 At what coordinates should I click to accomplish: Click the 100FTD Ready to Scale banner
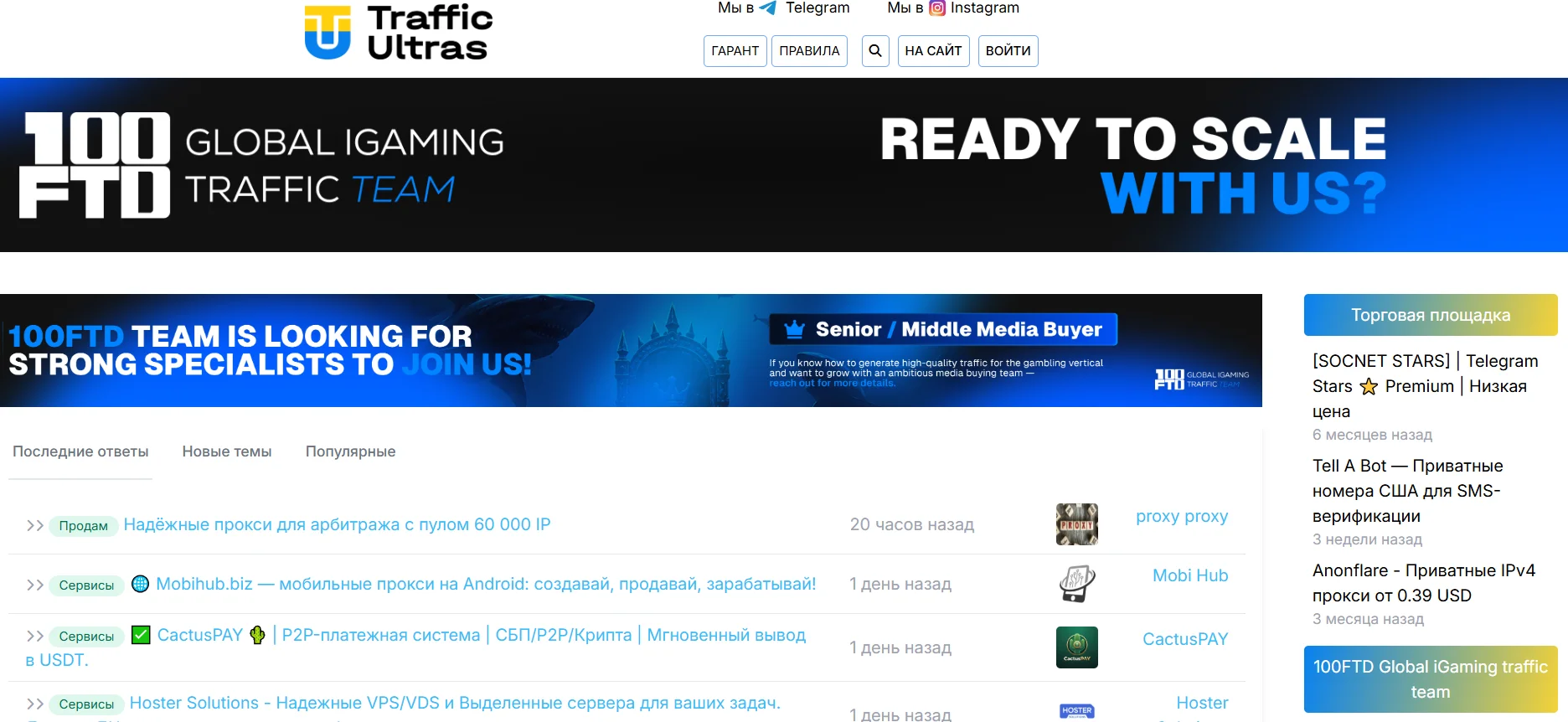pos(784,165)
